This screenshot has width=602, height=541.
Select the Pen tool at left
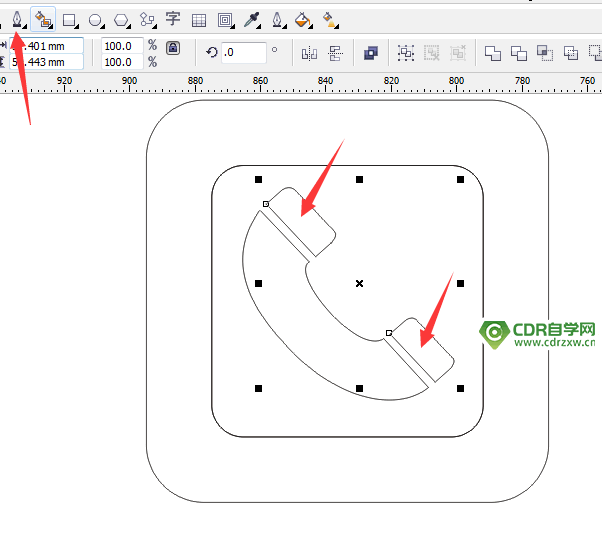point(17,18)
